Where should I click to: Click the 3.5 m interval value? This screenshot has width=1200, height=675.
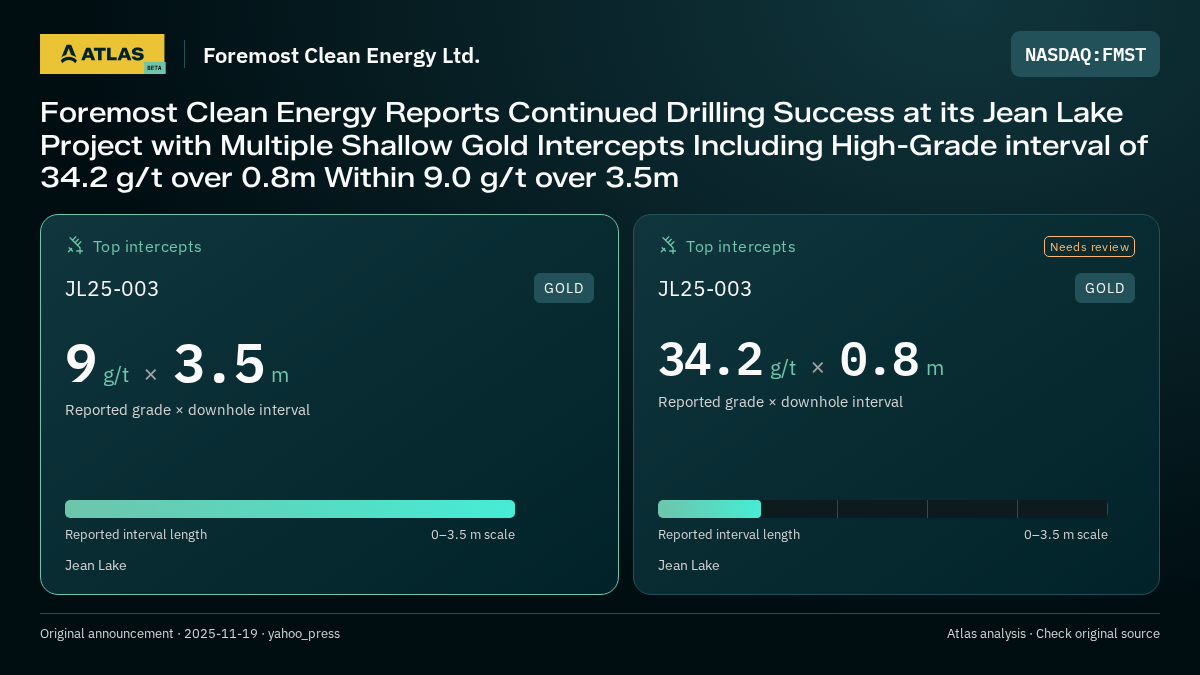pos(231,365)
